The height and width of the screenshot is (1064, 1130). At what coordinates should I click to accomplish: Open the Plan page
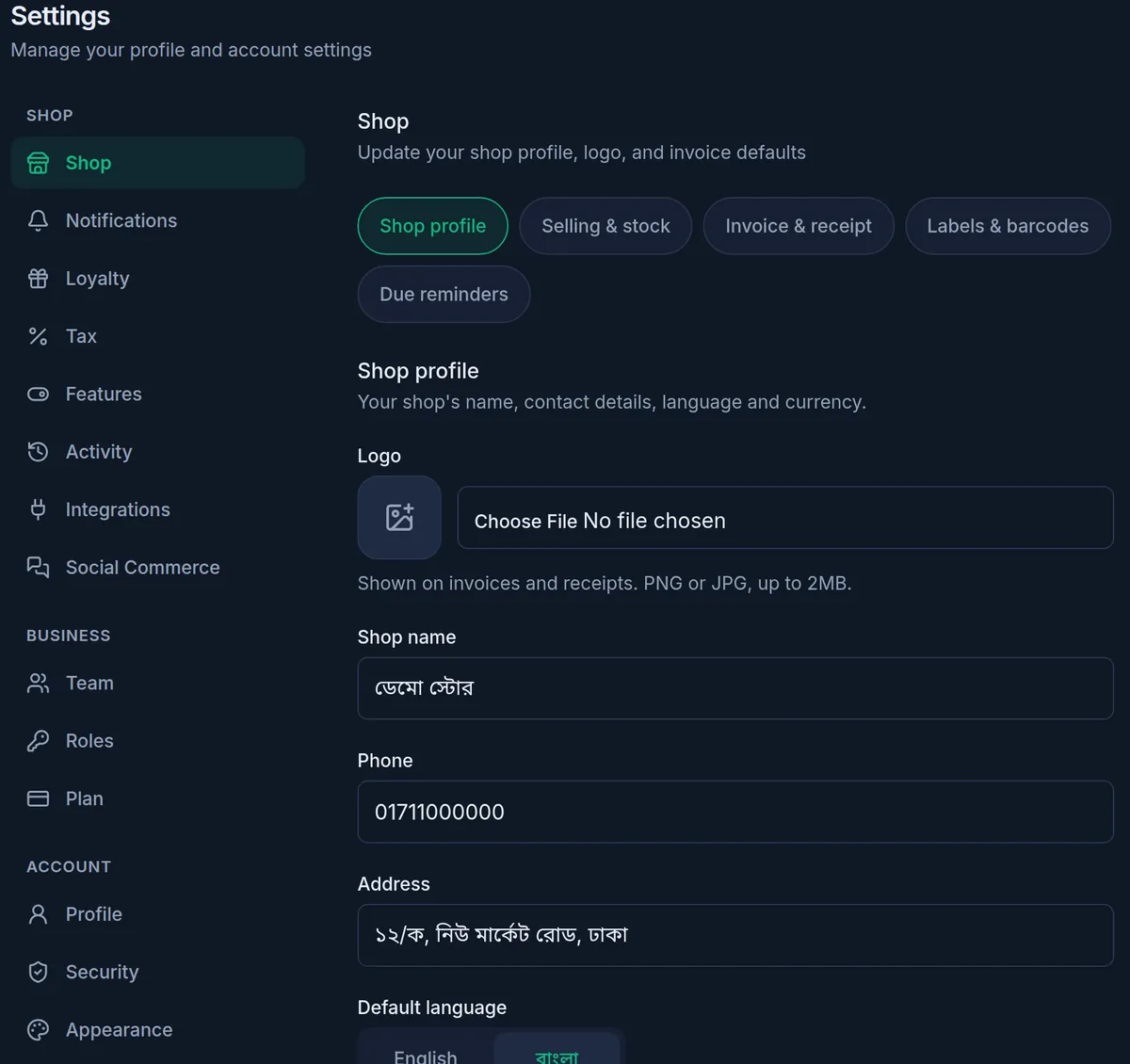coord(157,798)
